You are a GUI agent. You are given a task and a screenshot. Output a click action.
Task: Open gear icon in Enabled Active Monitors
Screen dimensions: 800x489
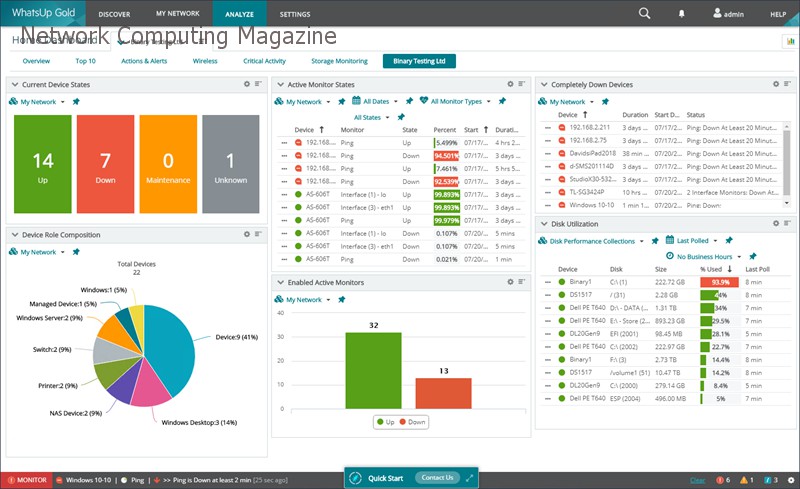(510, 281)
